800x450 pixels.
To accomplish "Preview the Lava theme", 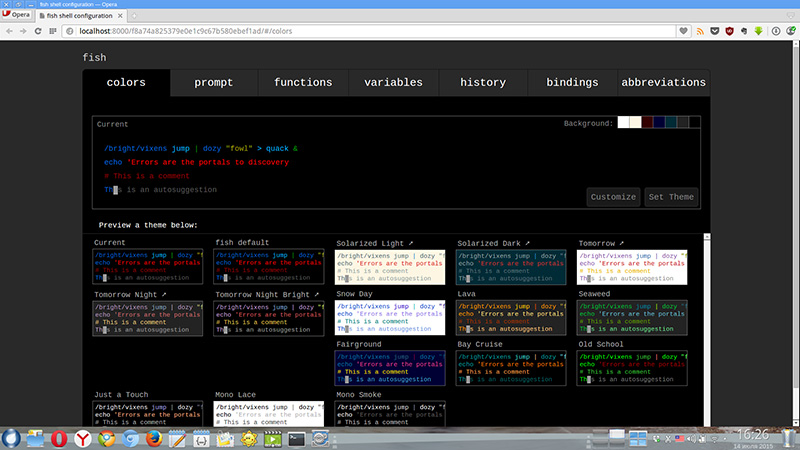I will point(511,317).
